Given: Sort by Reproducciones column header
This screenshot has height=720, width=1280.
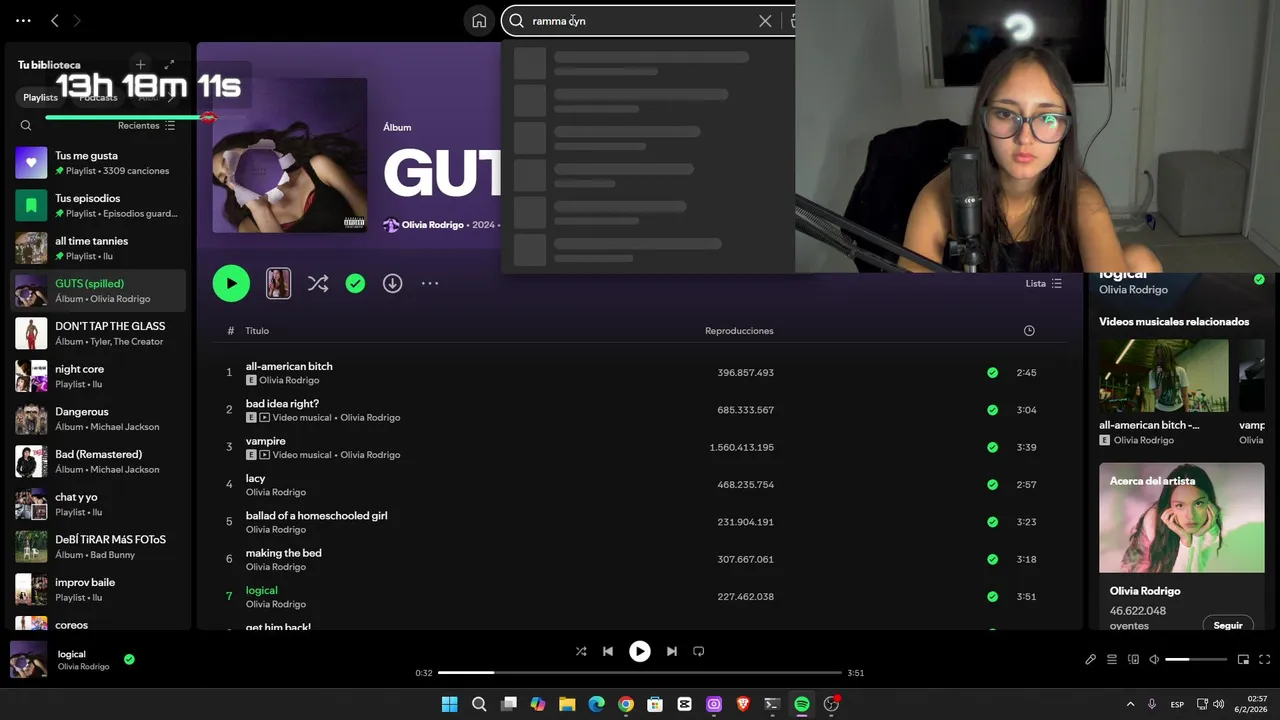Looking at the screenshot, I should (x=739, y=331).
